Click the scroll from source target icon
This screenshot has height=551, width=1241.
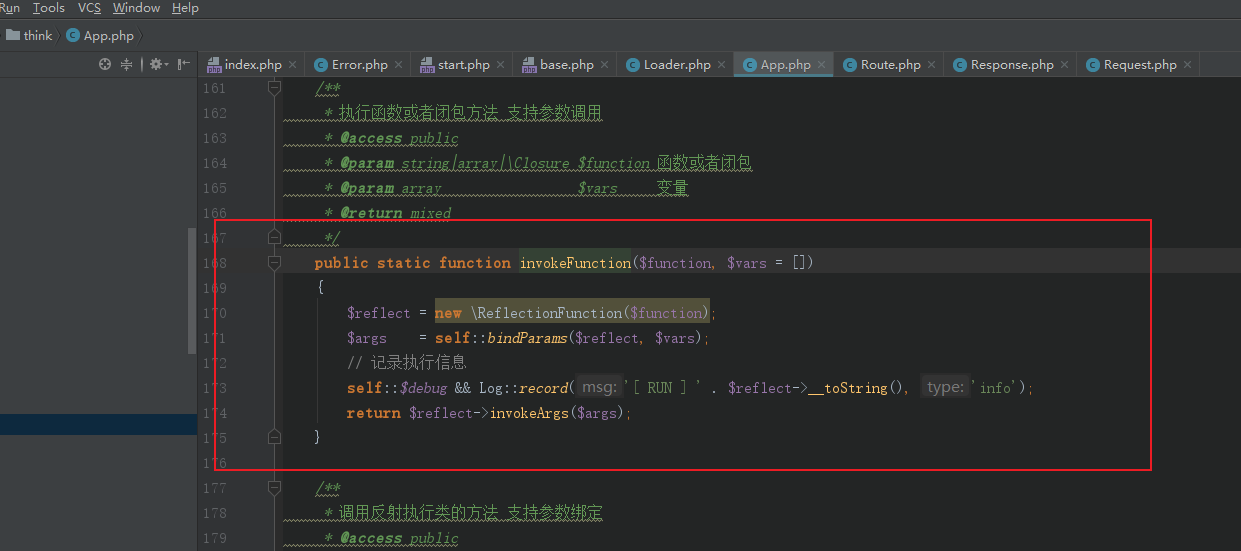pyautogui.click(x=105, y=64)
